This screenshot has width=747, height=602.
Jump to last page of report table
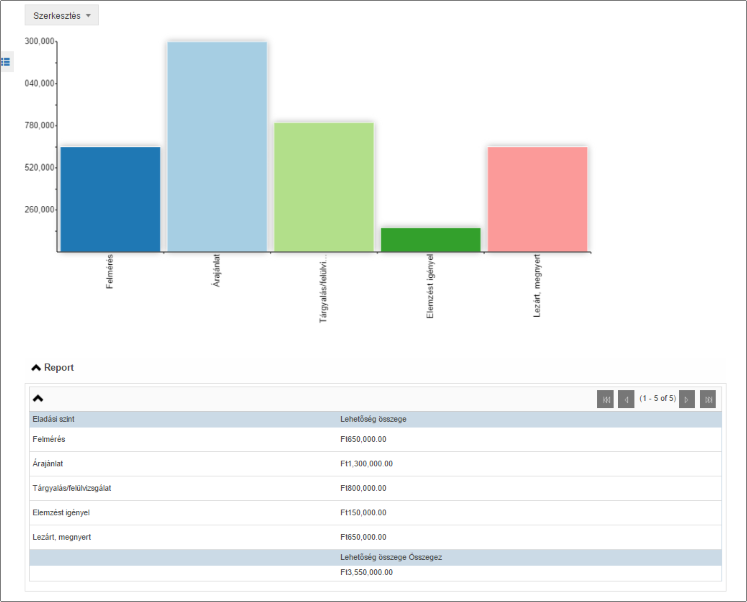708,399
